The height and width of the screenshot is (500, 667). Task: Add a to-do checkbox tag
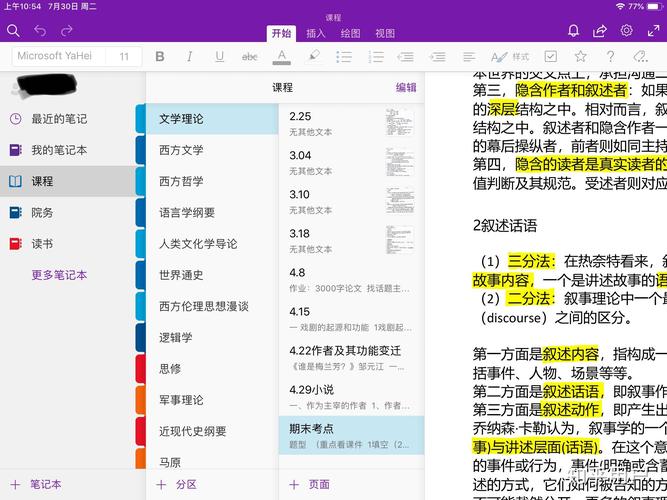click(551, 56)
